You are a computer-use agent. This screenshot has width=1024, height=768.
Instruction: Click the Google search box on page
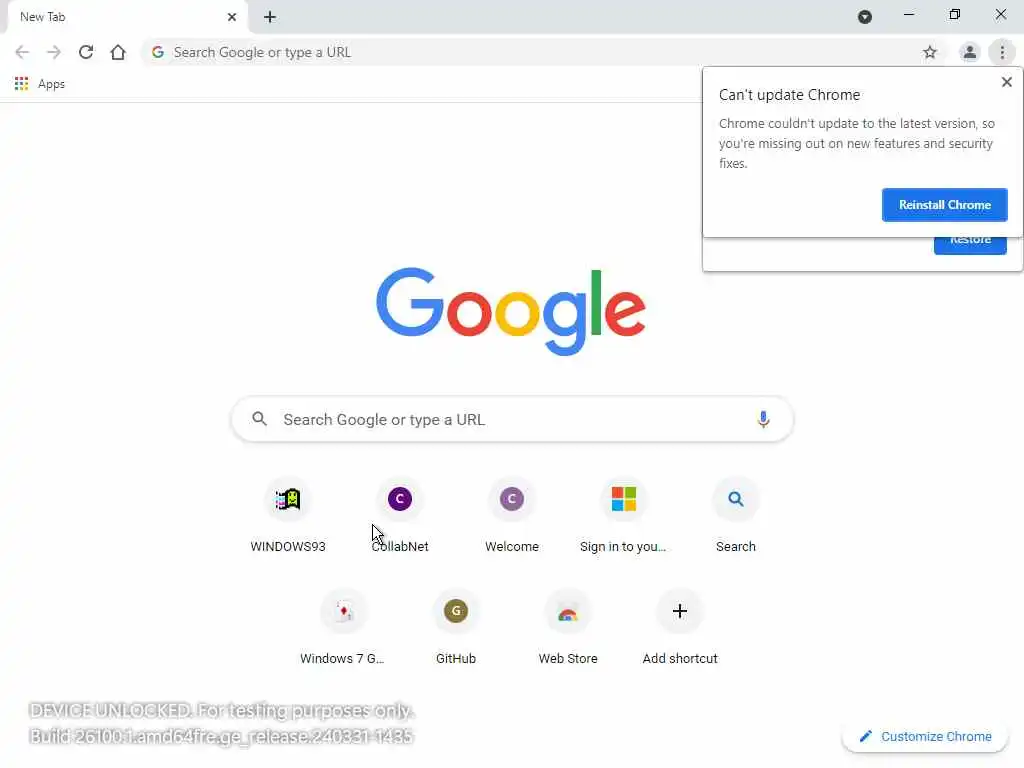tap(513, 419)
